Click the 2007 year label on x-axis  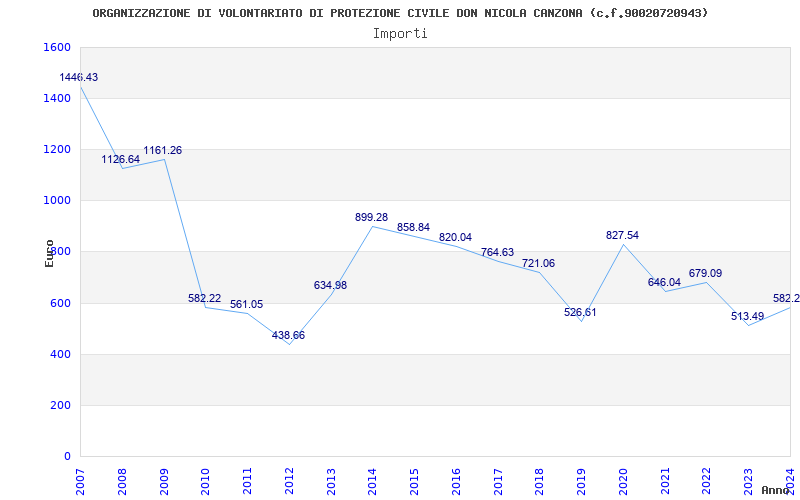click(81, 480)
